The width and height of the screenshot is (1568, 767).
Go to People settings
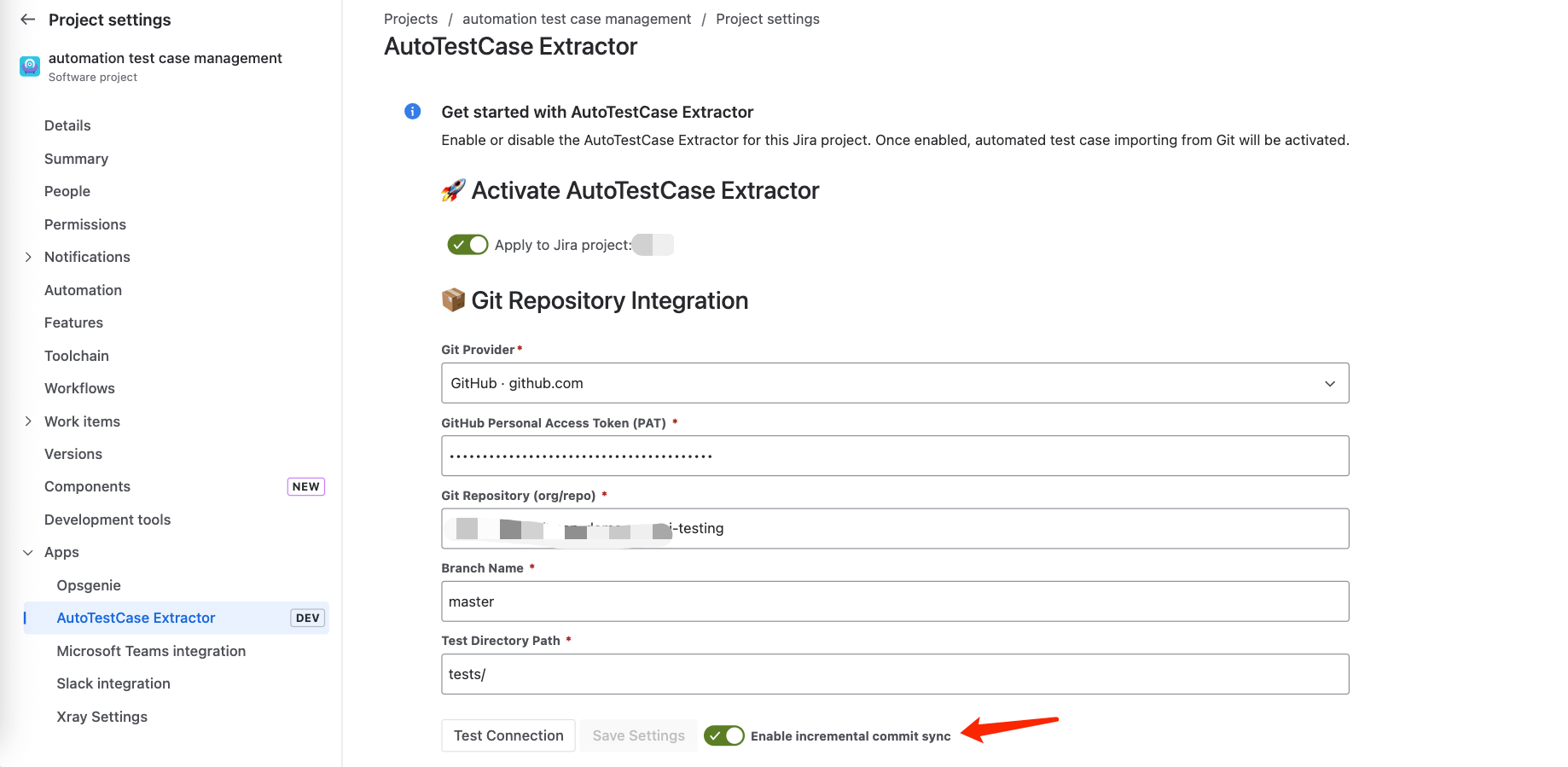pos(67,191)
